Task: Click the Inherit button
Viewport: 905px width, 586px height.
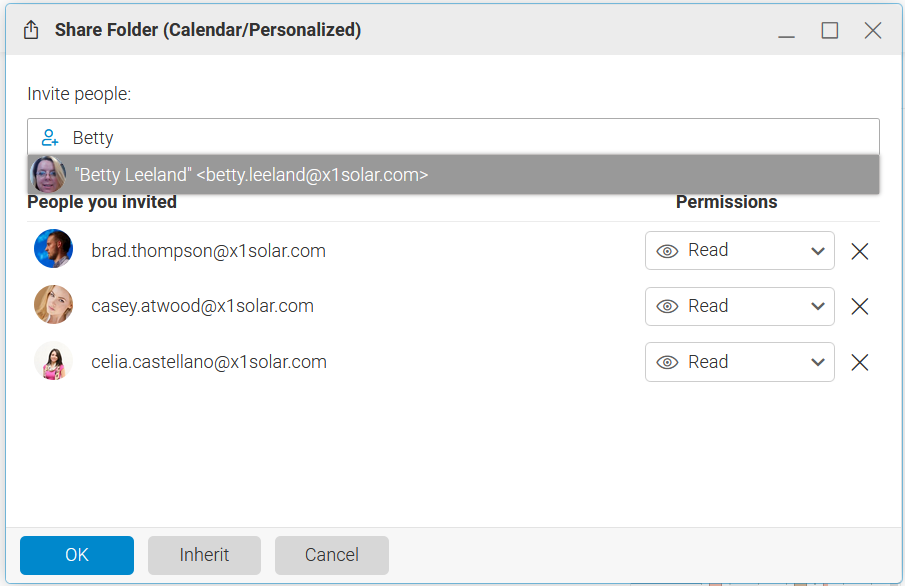Action: [204, 555]
